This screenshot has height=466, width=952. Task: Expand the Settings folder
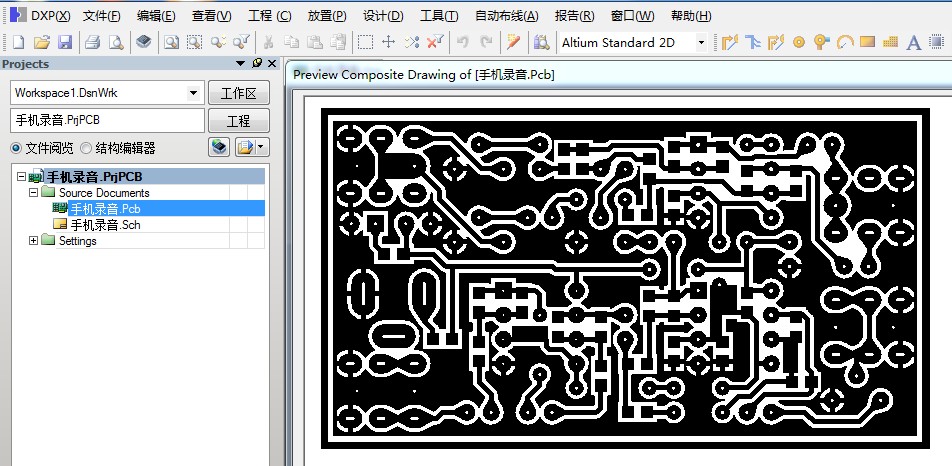pyautogui.click(x=33, y=240)
